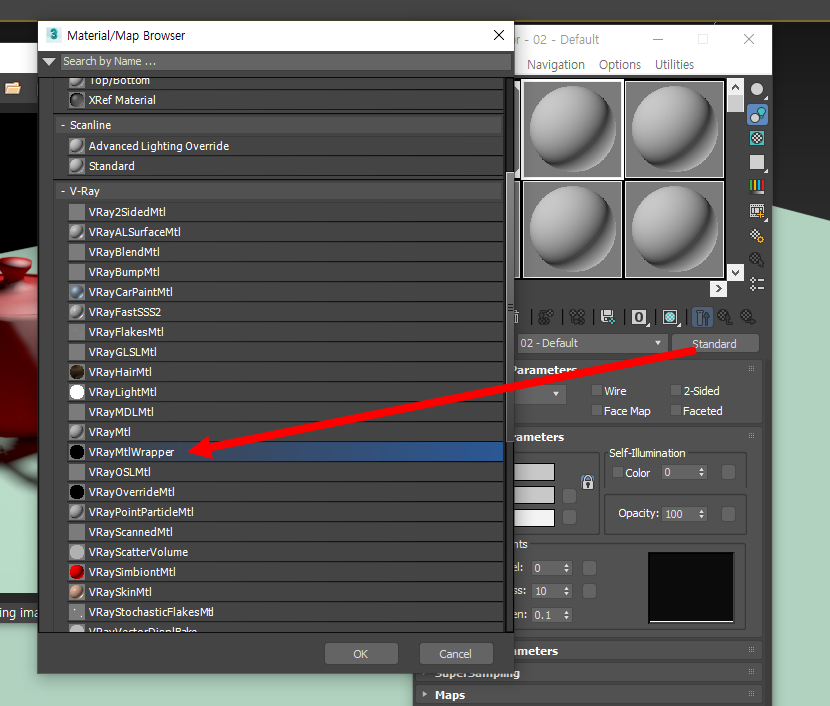Click the Video Color Check icon
Viewport: 830px width, 706px height.
point(757,186)
